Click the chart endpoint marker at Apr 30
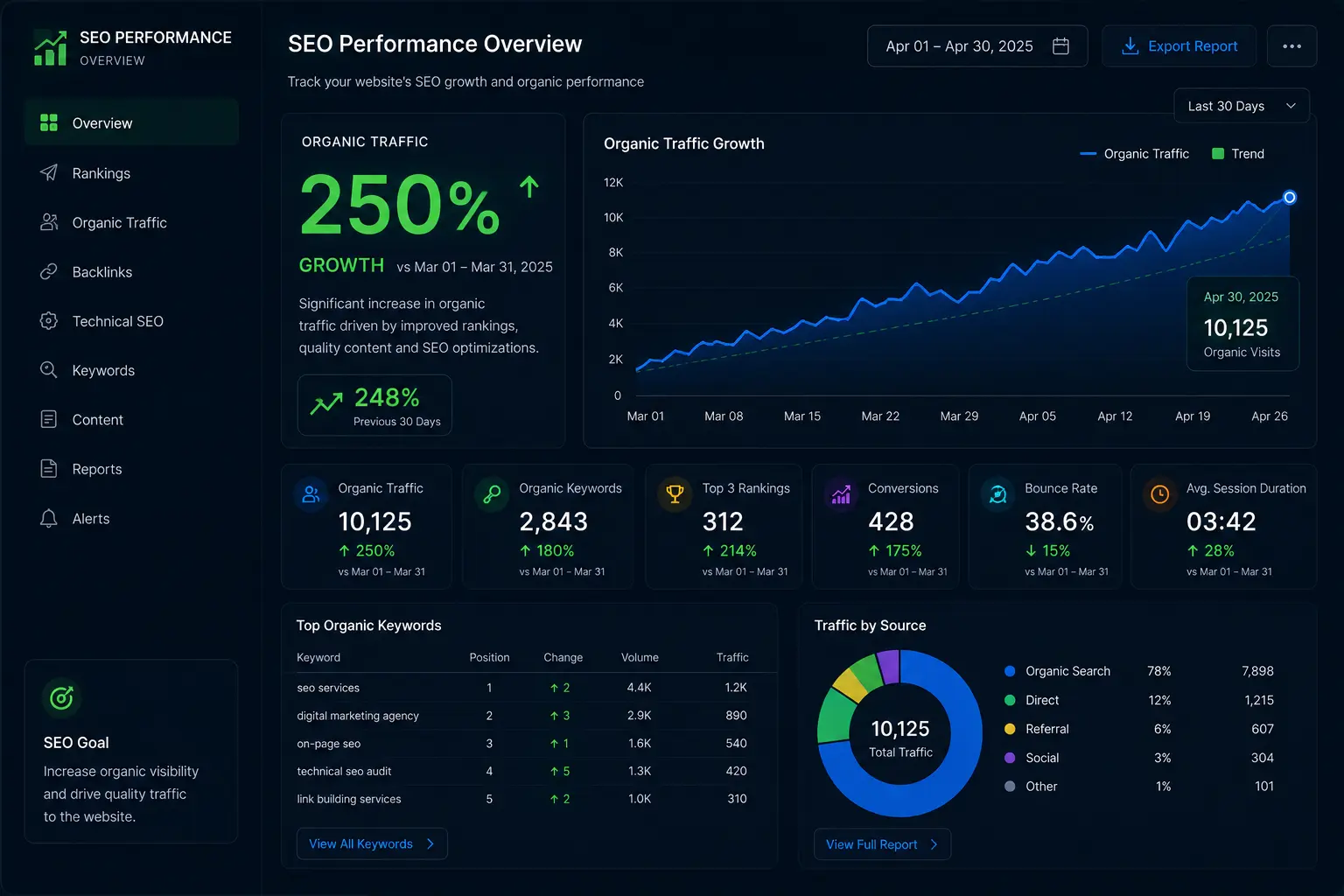Image resolution: width=1344 pixels, height=896 pixels. pyautogui.click(x=1289, y=197)
